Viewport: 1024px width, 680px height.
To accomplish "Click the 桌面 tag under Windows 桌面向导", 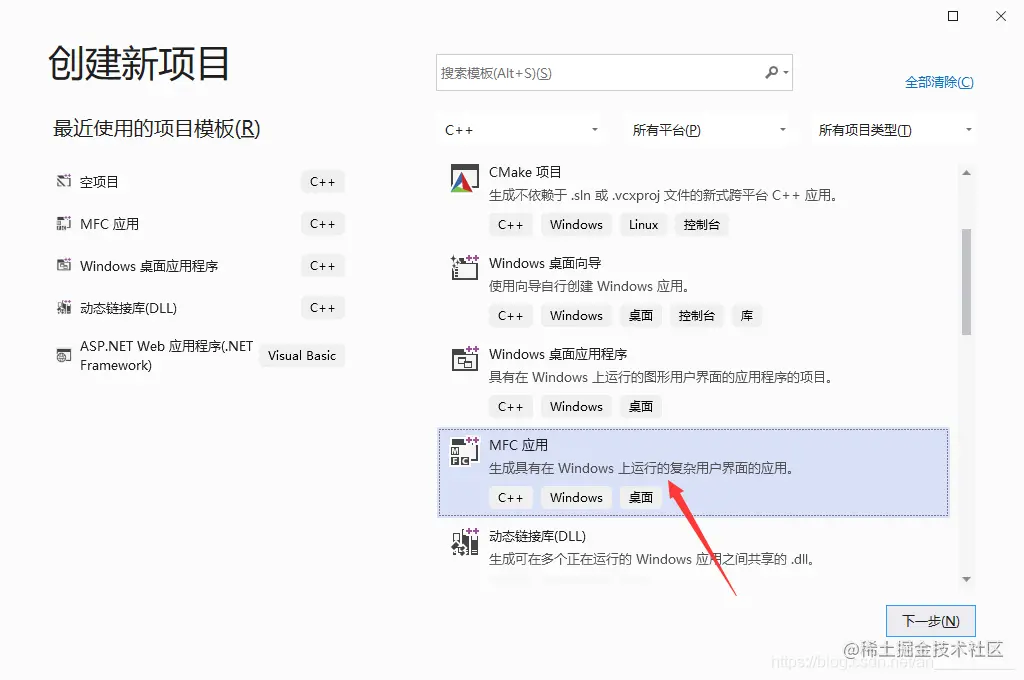I will (641, 316).
